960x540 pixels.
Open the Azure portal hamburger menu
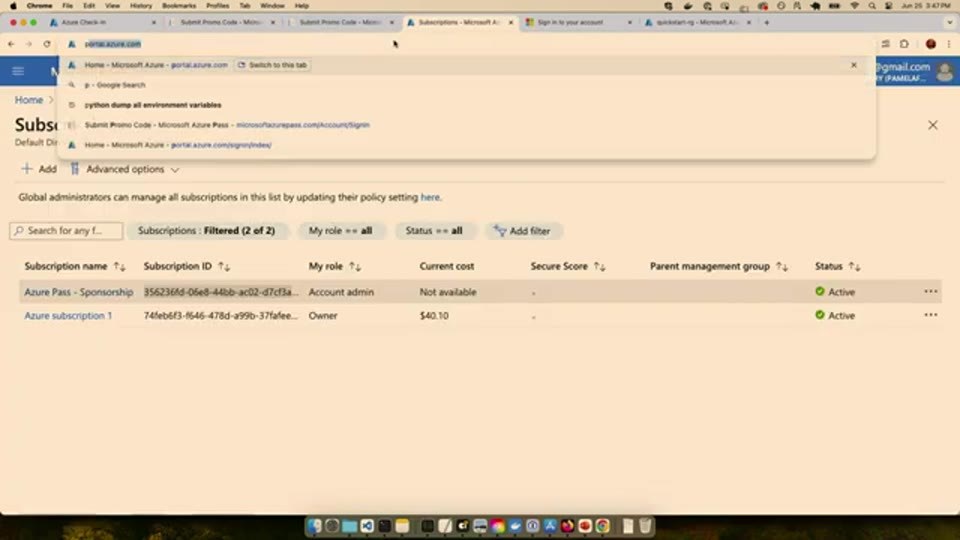click(18, 71)
